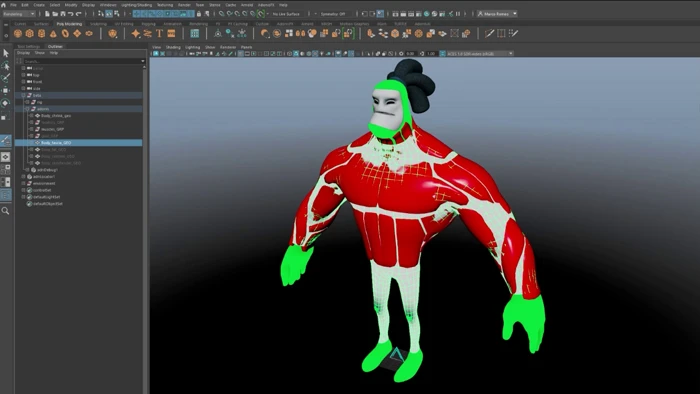
Task: Toggle Snap to points in status line
Action: 237,14
